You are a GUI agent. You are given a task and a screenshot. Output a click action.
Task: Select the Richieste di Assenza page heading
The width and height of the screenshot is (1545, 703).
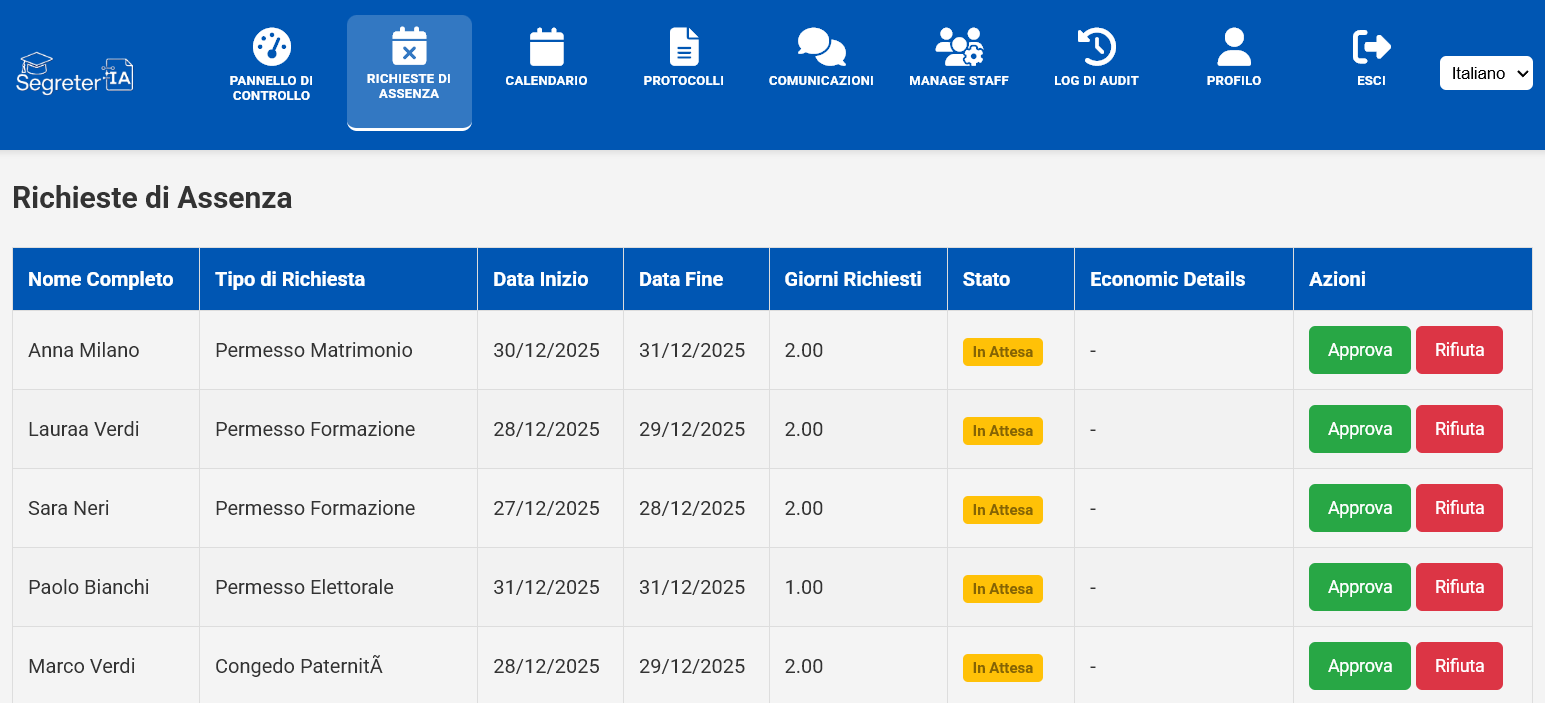151,197
